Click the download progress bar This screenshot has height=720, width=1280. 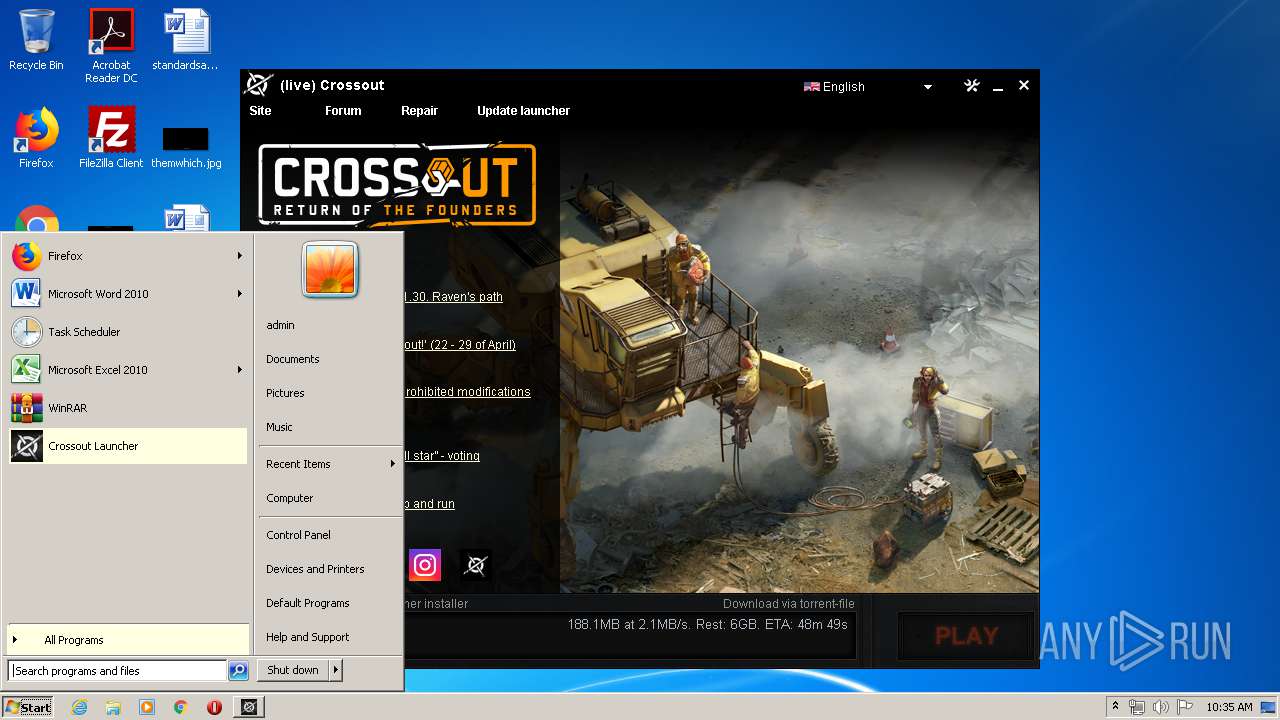629,636
